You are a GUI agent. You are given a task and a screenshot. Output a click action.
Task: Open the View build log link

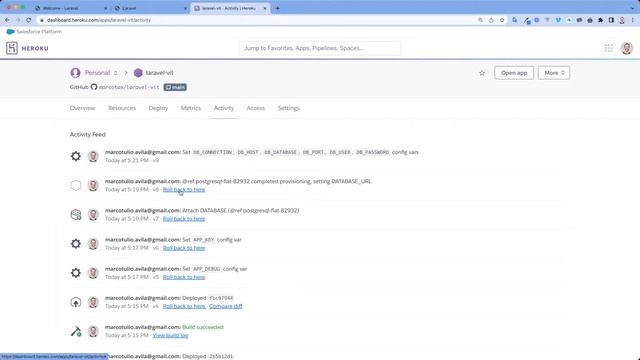170,336
